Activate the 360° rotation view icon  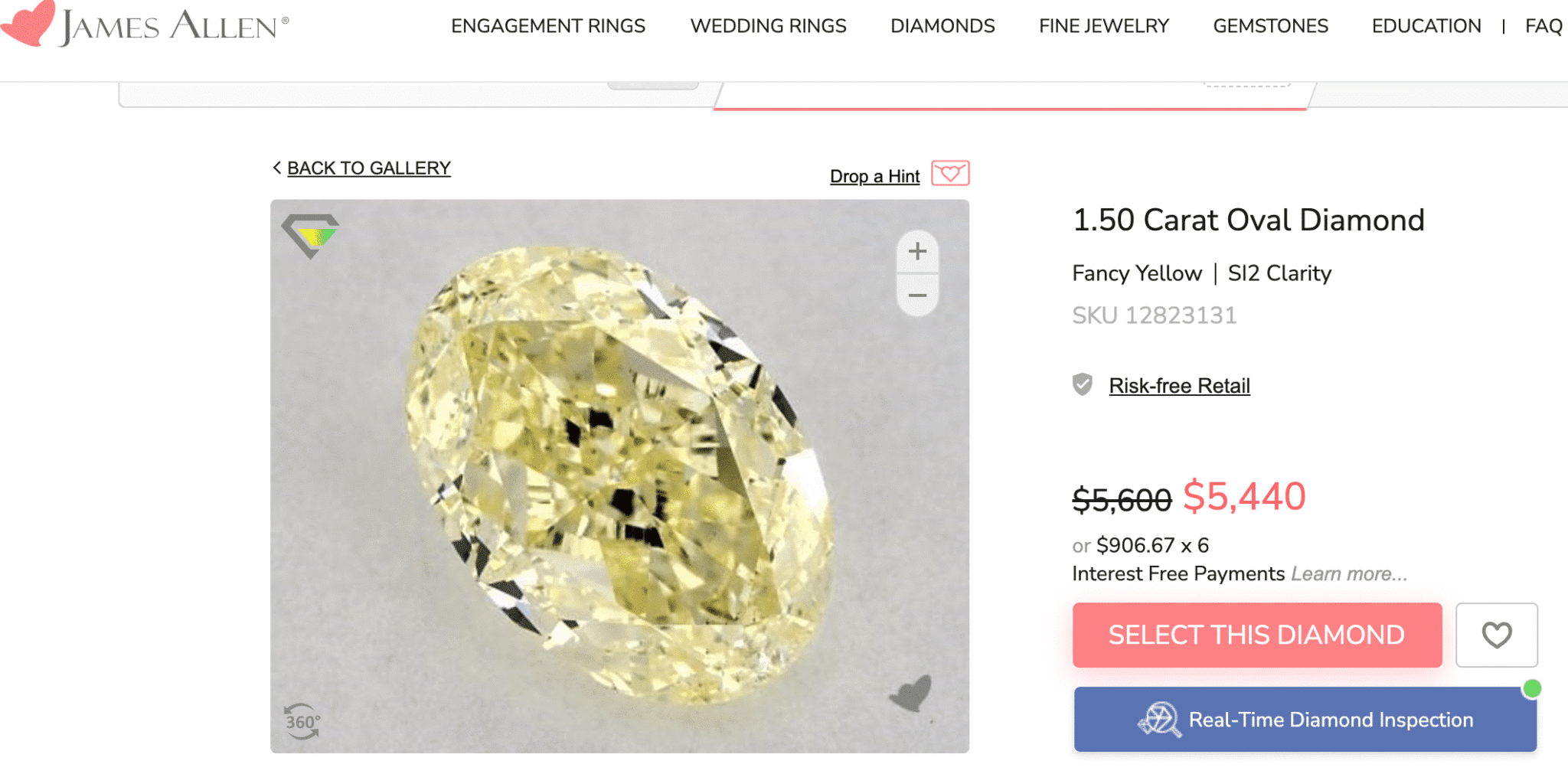coord(302,721)
